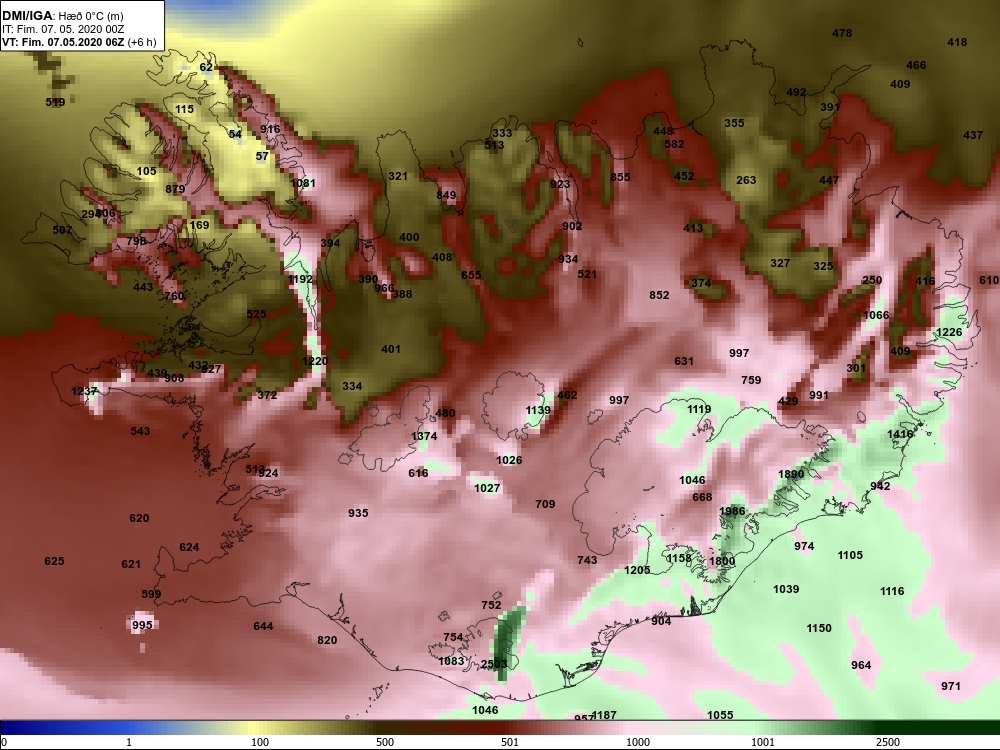Click the 478 value in the northeast sea

[x=842, y=33]
